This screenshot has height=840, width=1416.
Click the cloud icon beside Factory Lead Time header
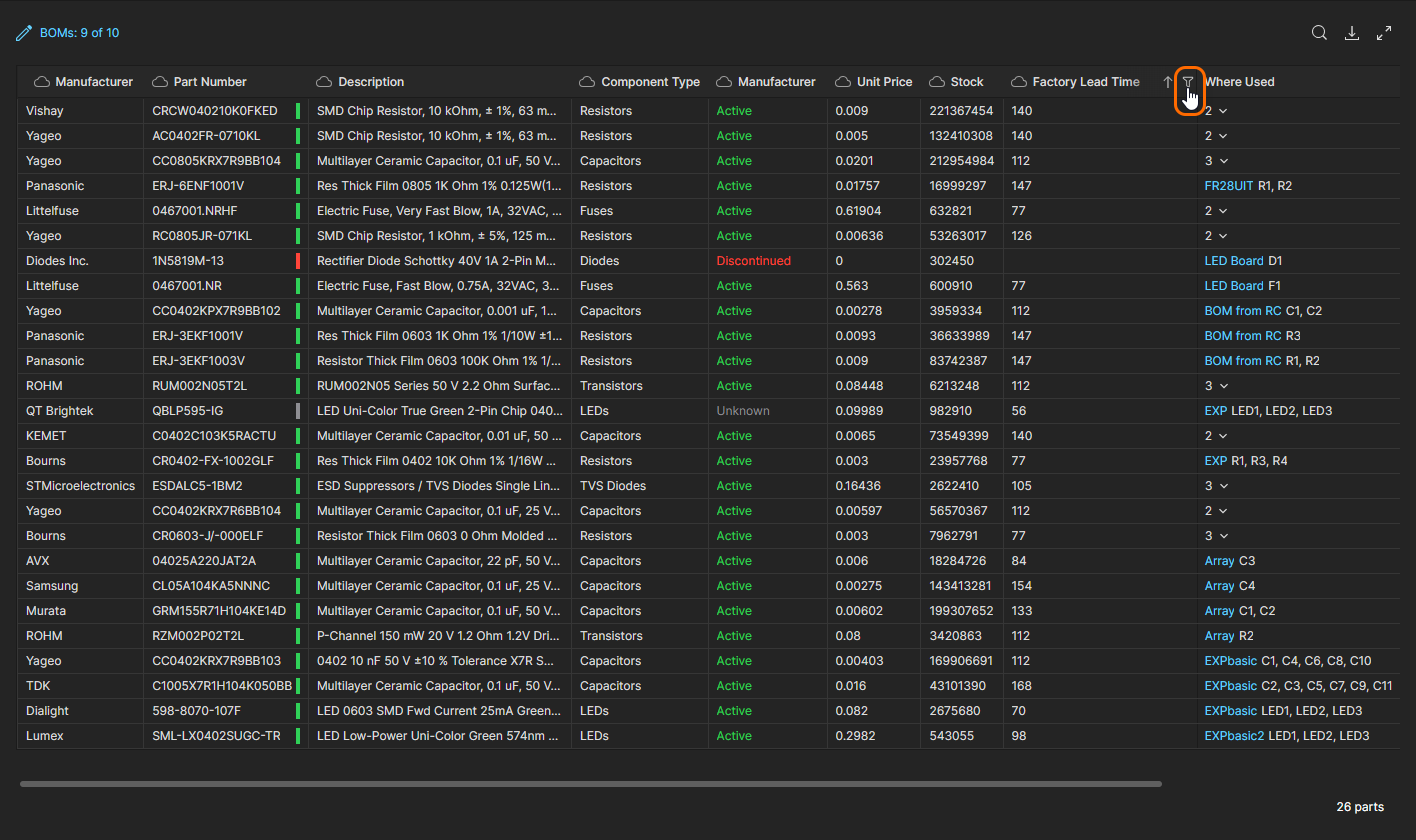point(1019,82)
